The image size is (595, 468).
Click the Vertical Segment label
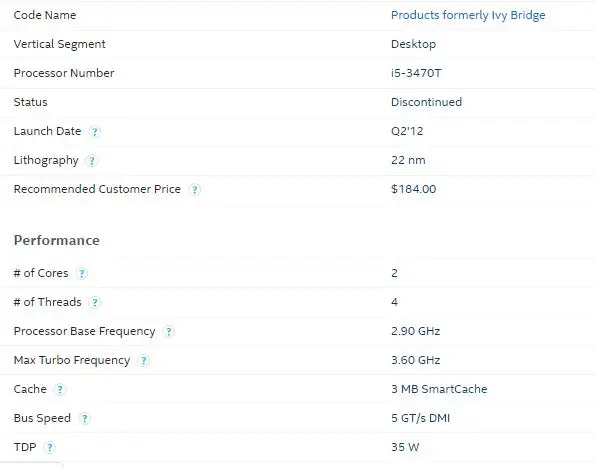coord(60,44)
